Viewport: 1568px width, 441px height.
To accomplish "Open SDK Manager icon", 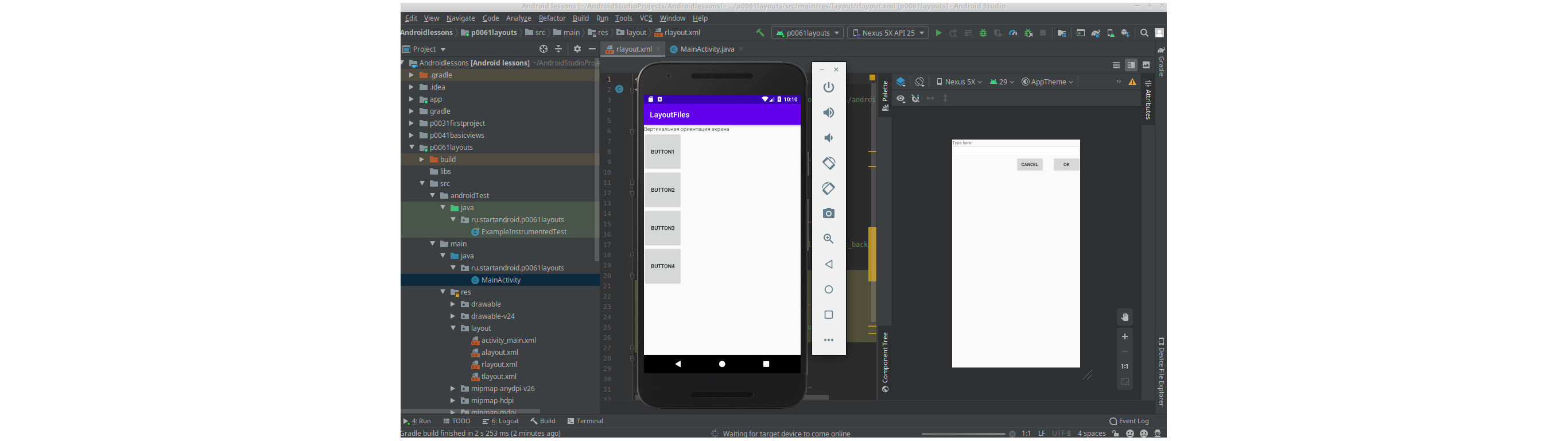I will pos(1125,33).
